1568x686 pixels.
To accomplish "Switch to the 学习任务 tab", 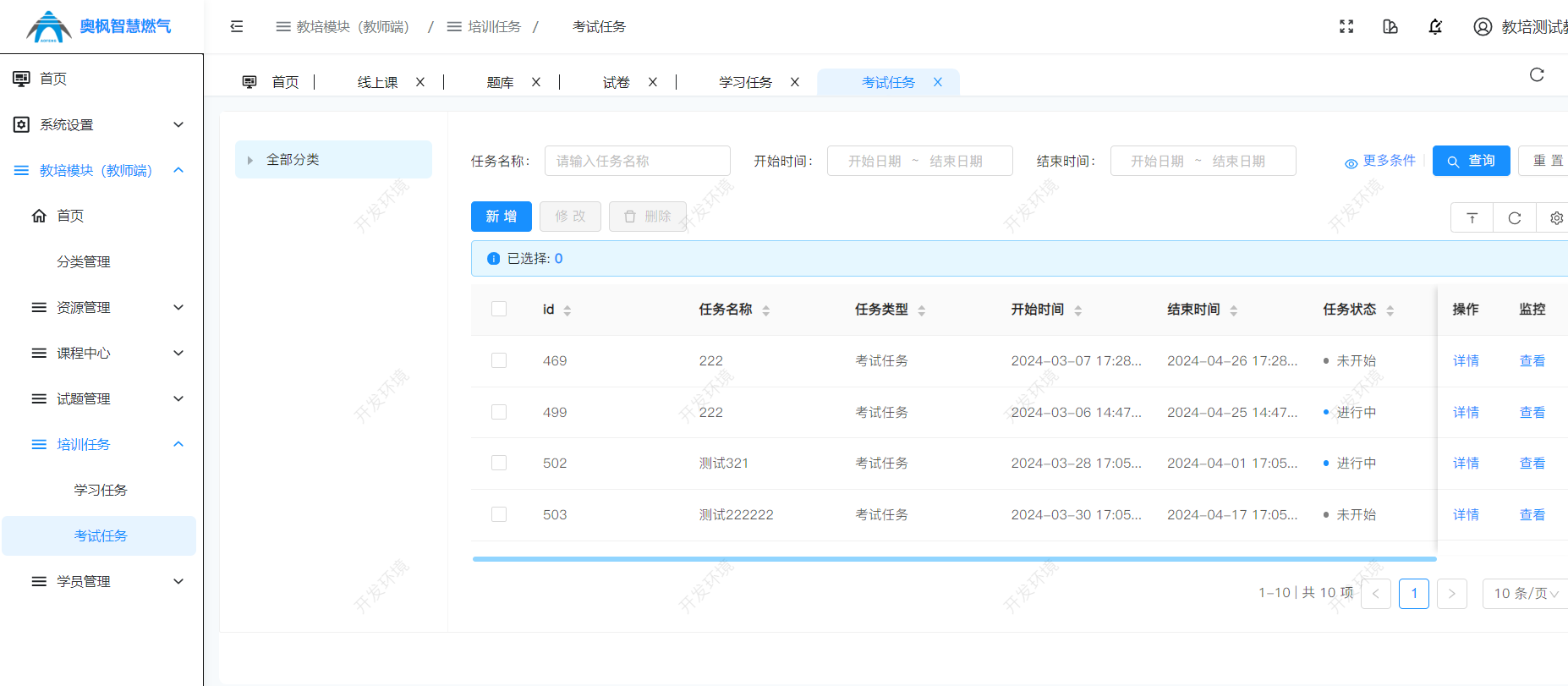I will (746, 82).
